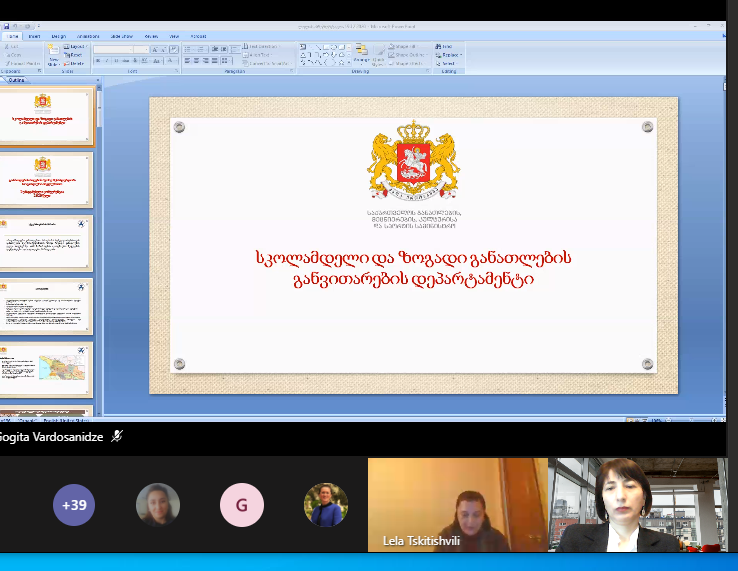Viewport: 738px width, 571px height.
Task: Toggle Align Text Left
Action: pos(187,61)
